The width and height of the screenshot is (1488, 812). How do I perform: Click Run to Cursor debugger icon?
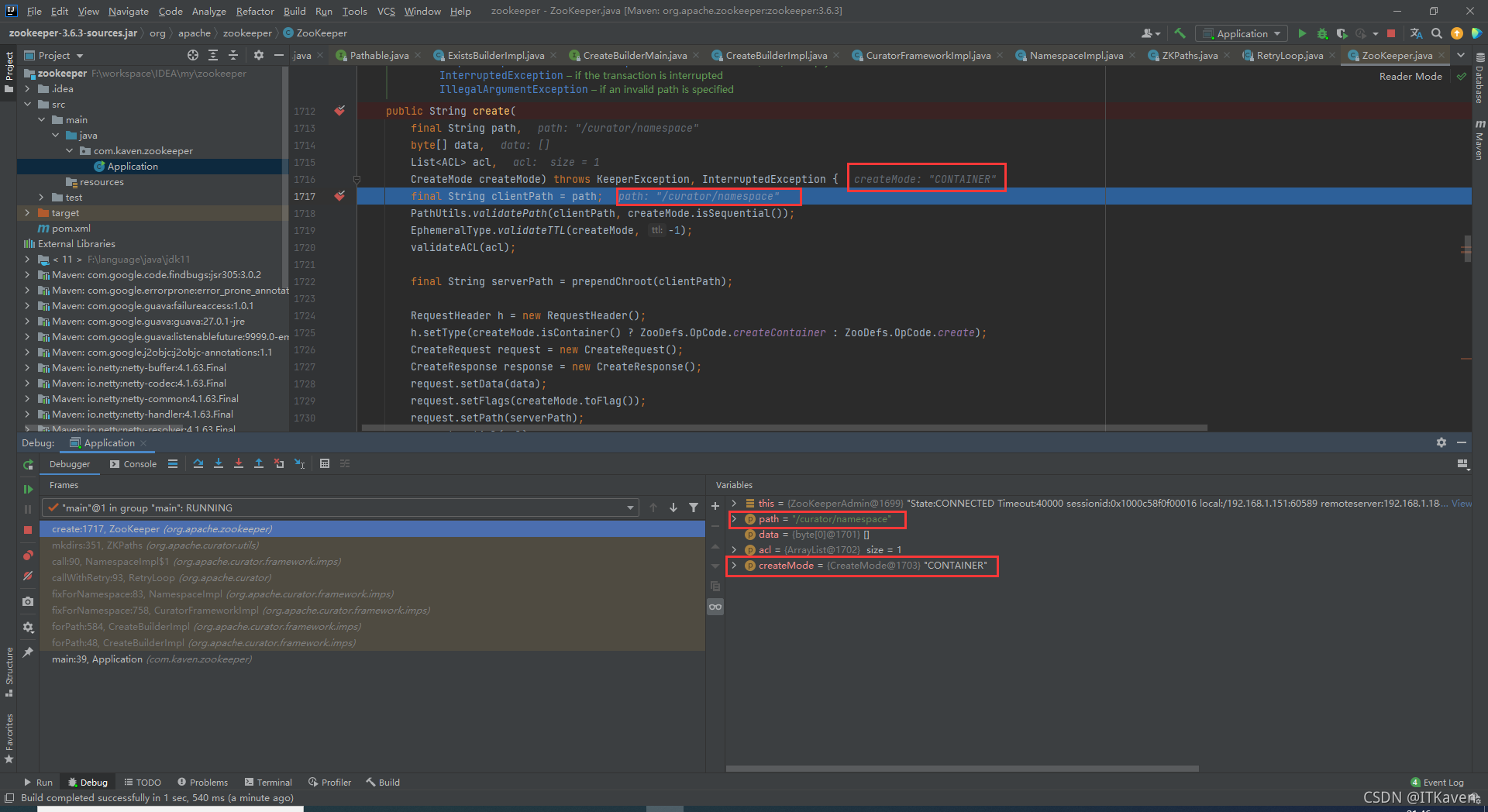pyautogui.click(x=300, y=463)
